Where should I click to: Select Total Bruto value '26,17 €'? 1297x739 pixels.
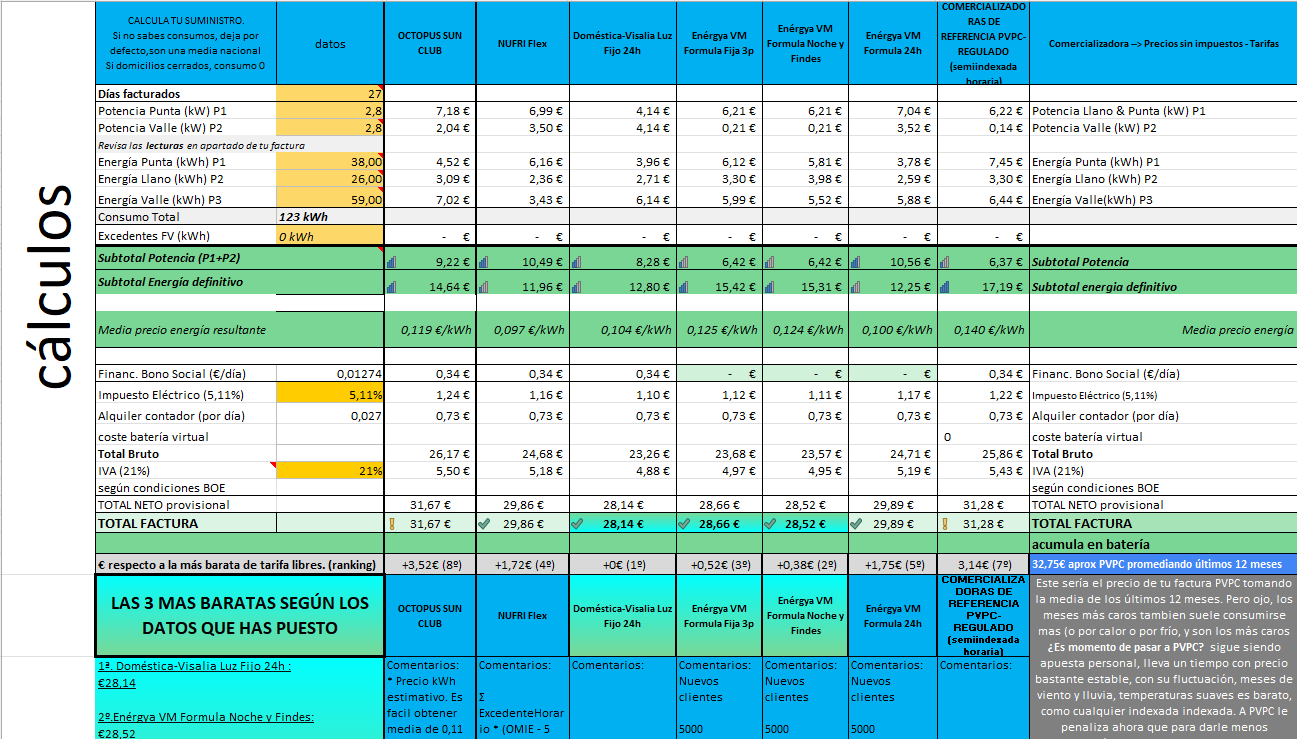click(431, 454)
